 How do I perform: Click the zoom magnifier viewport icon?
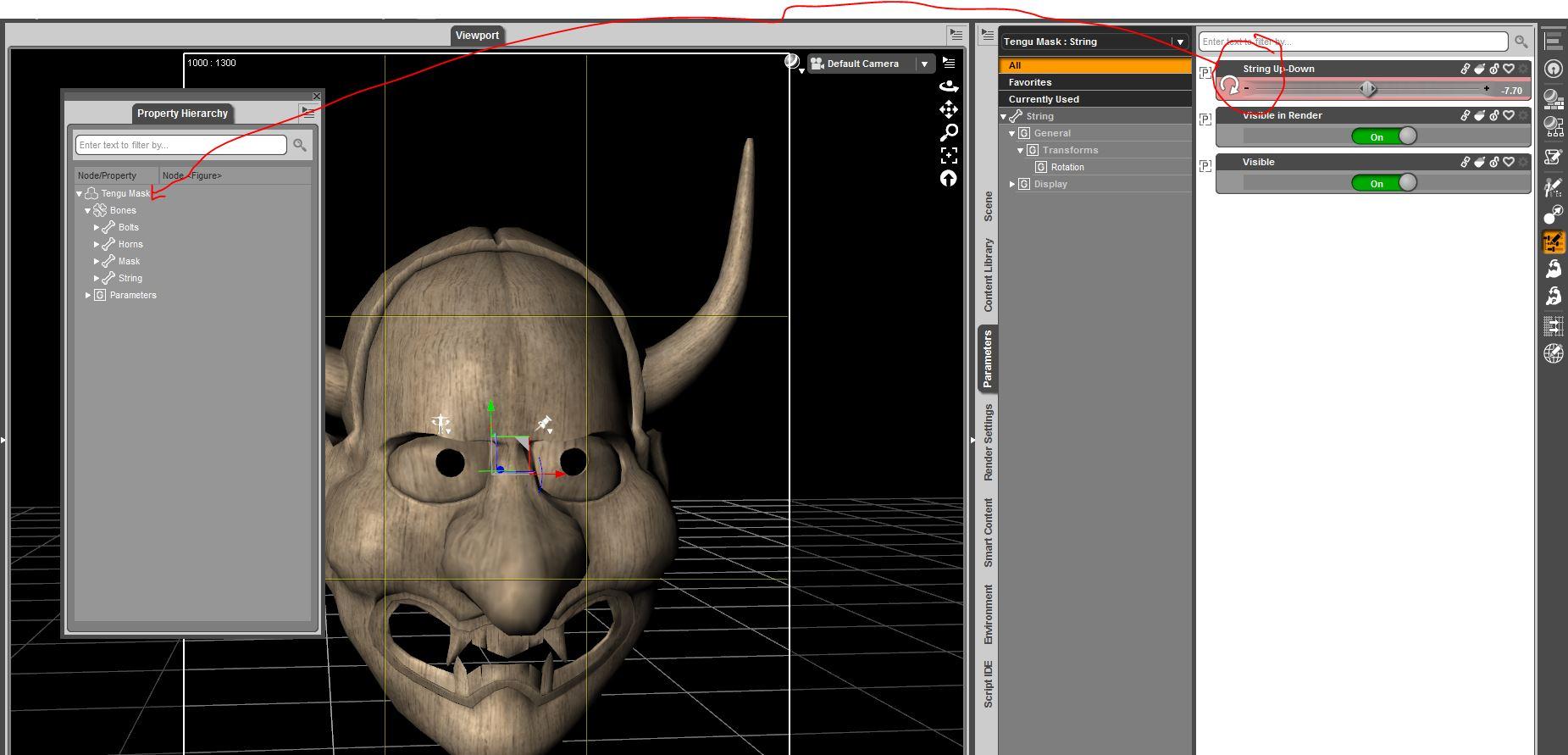(949, 132)
